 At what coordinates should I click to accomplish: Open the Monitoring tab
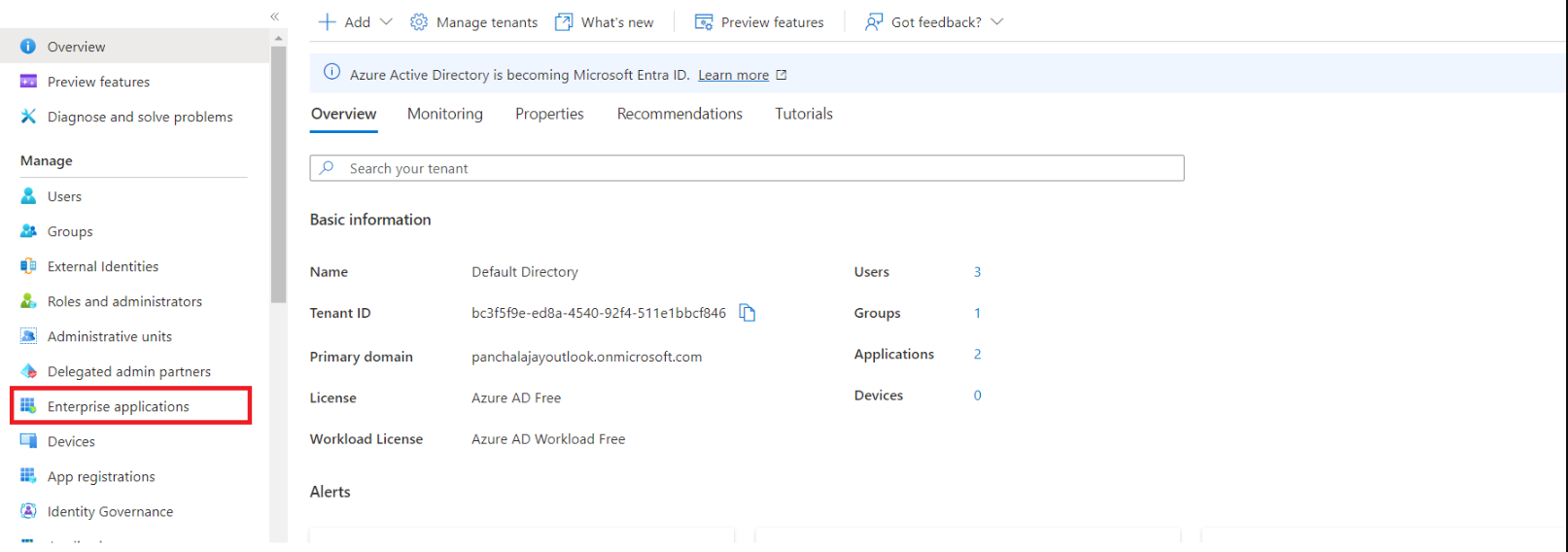[x=445, y=114]
